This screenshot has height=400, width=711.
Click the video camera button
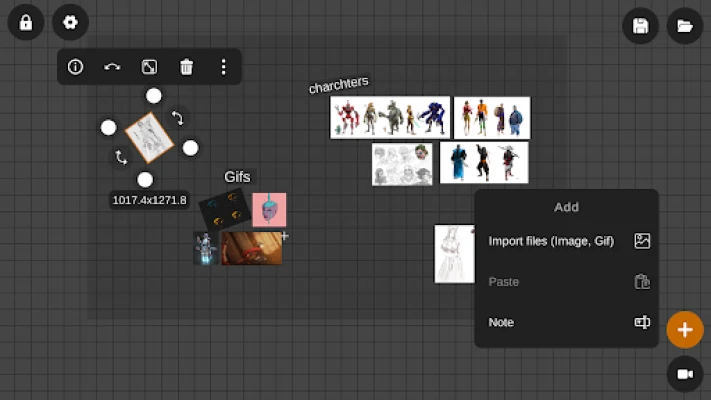pos(685,373)
